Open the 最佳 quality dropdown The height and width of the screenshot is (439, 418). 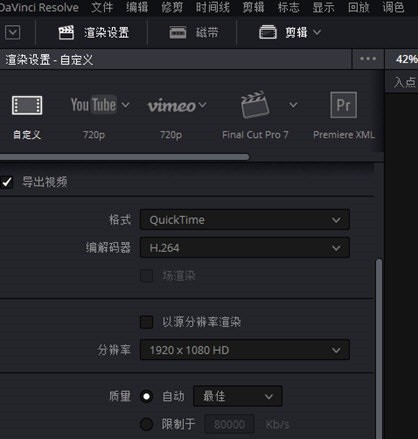pyautogui.click(x=238, y=396)
